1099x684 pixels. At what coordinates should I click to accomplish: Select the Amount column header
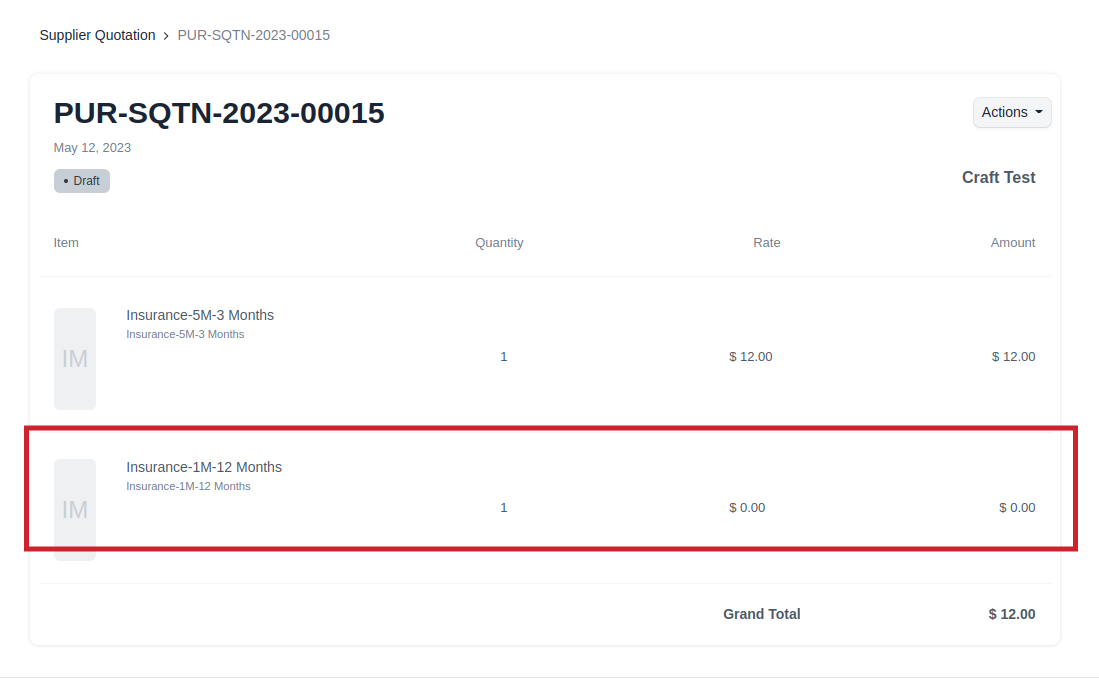1013,242
